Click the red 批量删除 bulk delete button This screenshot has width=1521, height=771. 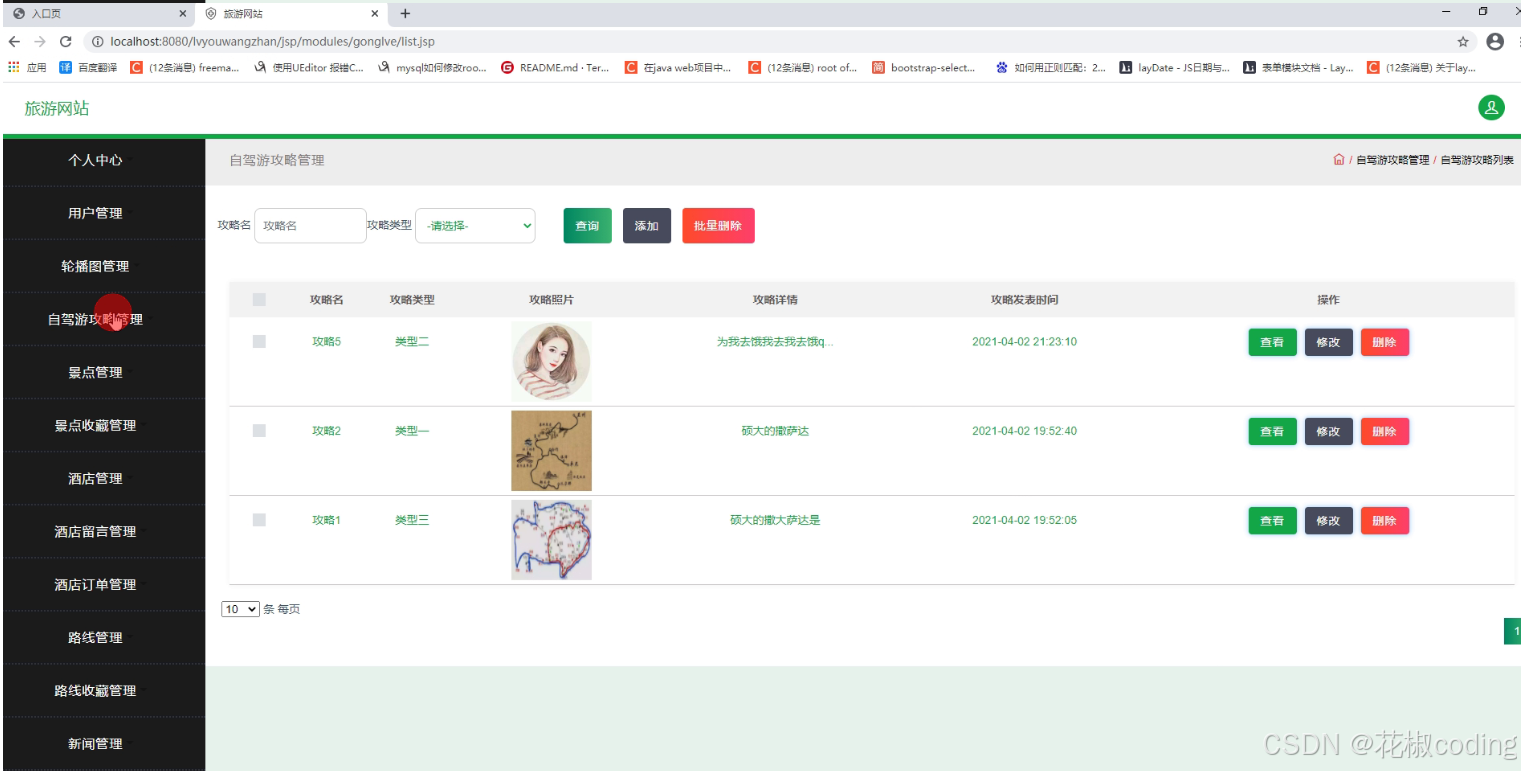click(718, 225)
